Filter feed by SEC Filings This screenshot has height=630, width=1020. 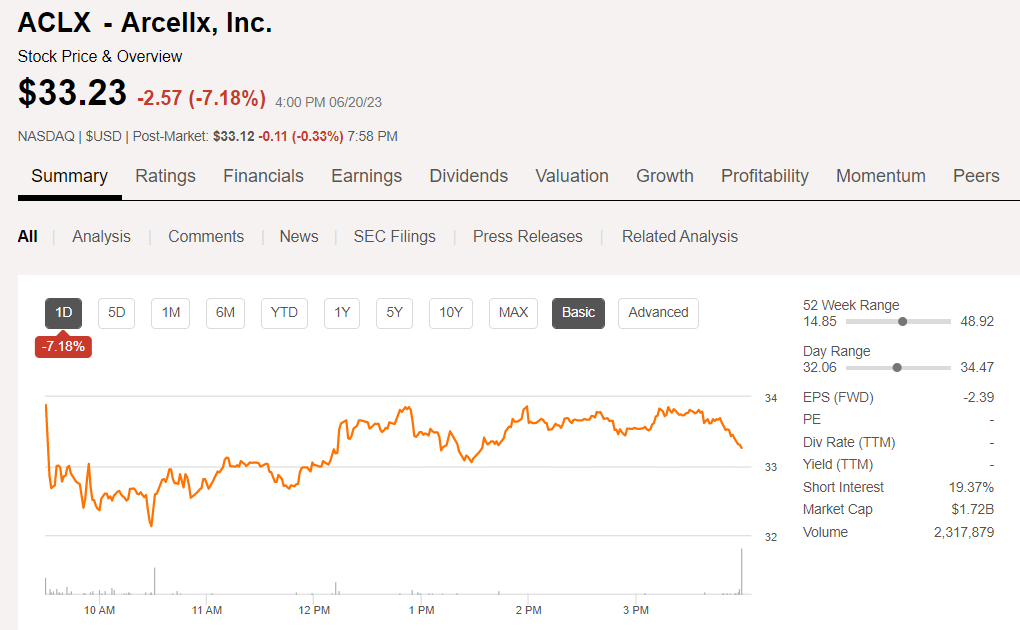394,237
